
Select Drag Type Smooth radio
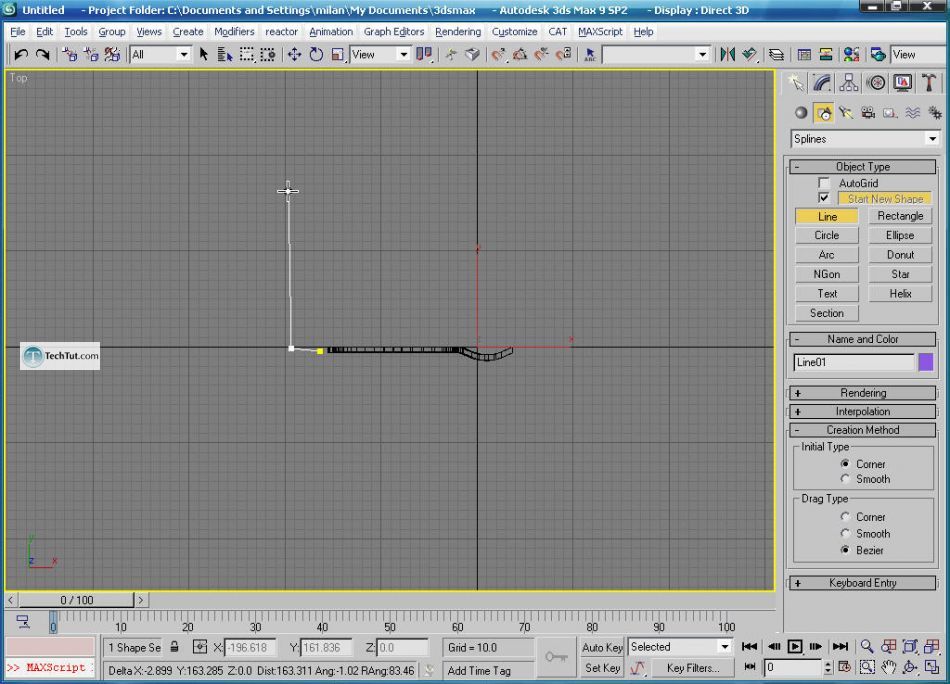click(845, 533)
